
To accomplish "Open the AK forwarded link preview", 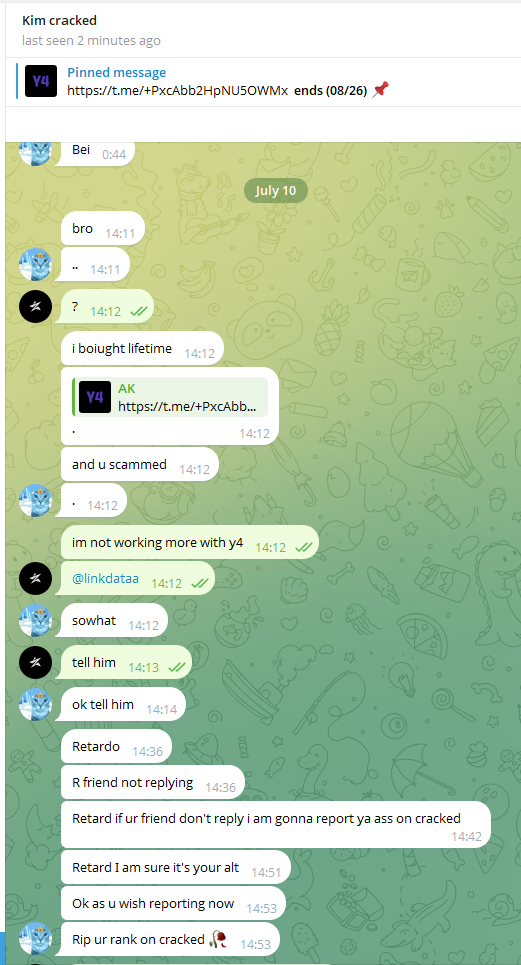I will pos(170,397).
